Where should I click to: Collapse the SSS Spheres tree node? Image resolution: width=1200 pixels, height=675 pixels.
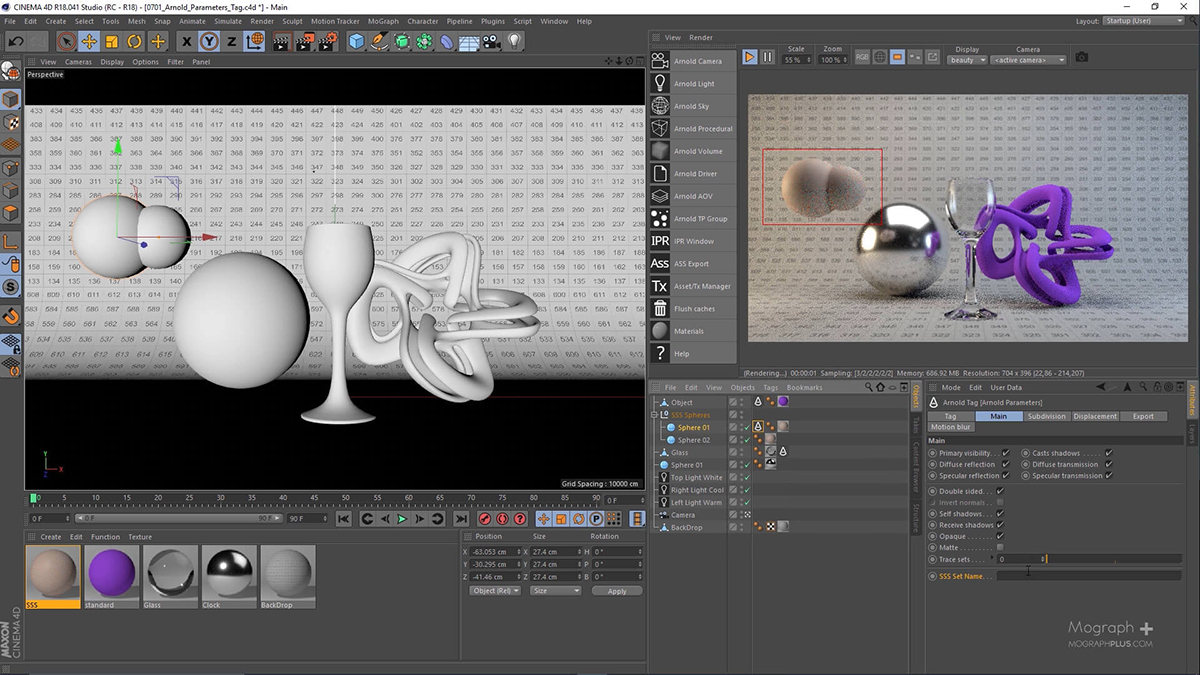tap(655, 415)
